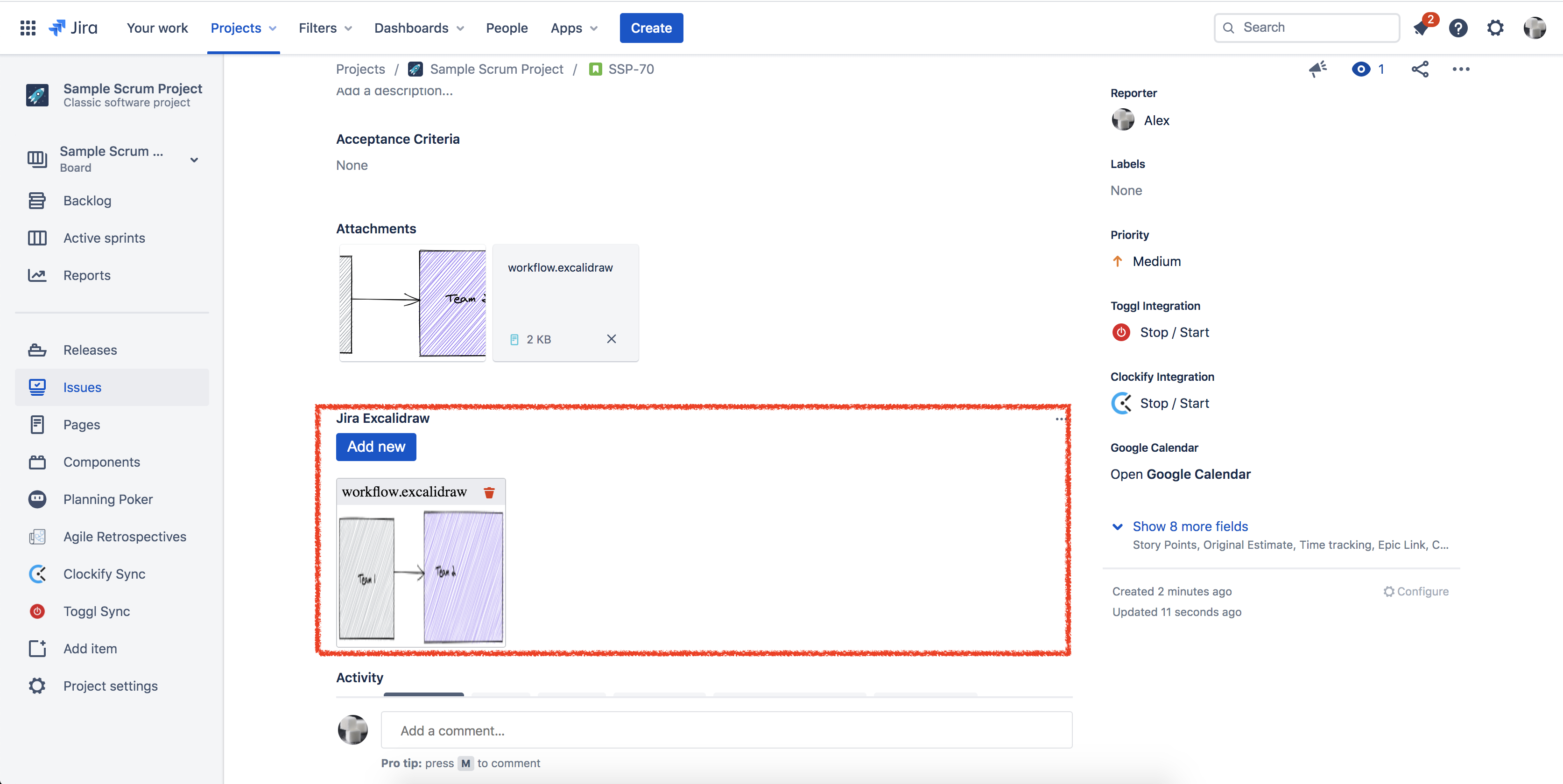Click the Add new Excalidraw button
1563x784 pixels.
coord(376,447)
